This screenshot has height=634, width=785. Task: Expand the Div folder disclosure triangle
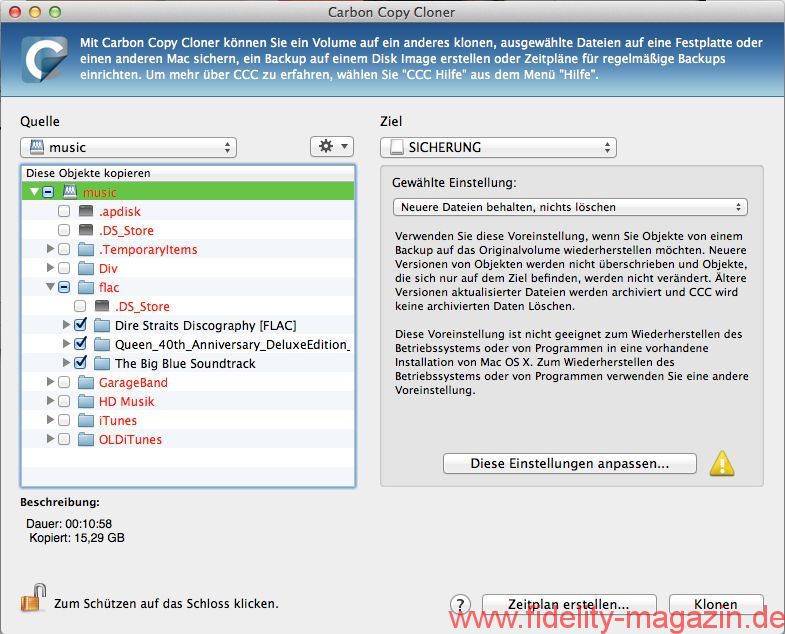(50, 269)
